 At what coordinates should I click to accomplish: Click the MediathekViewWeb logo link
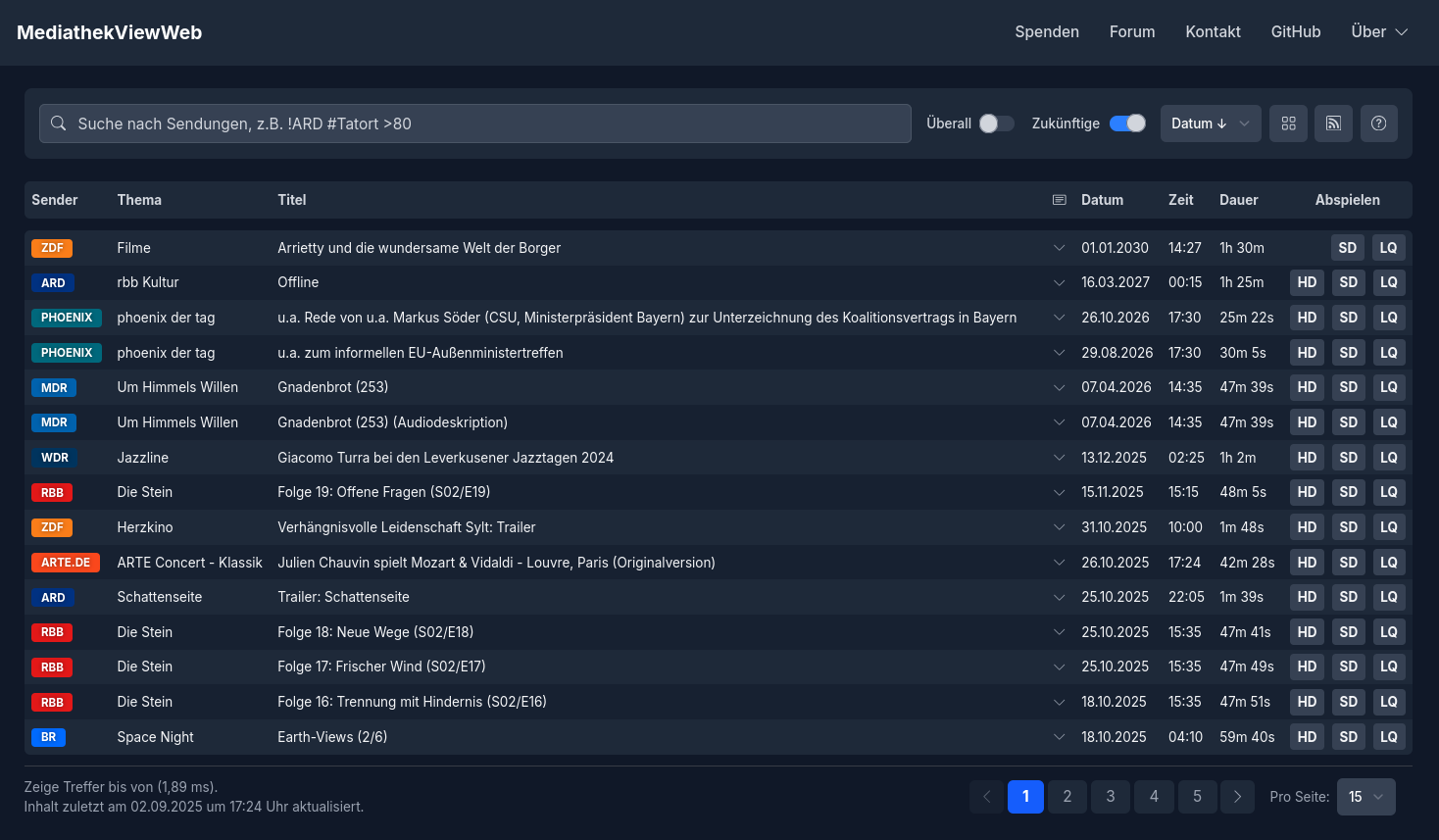[x=110, y=32]
